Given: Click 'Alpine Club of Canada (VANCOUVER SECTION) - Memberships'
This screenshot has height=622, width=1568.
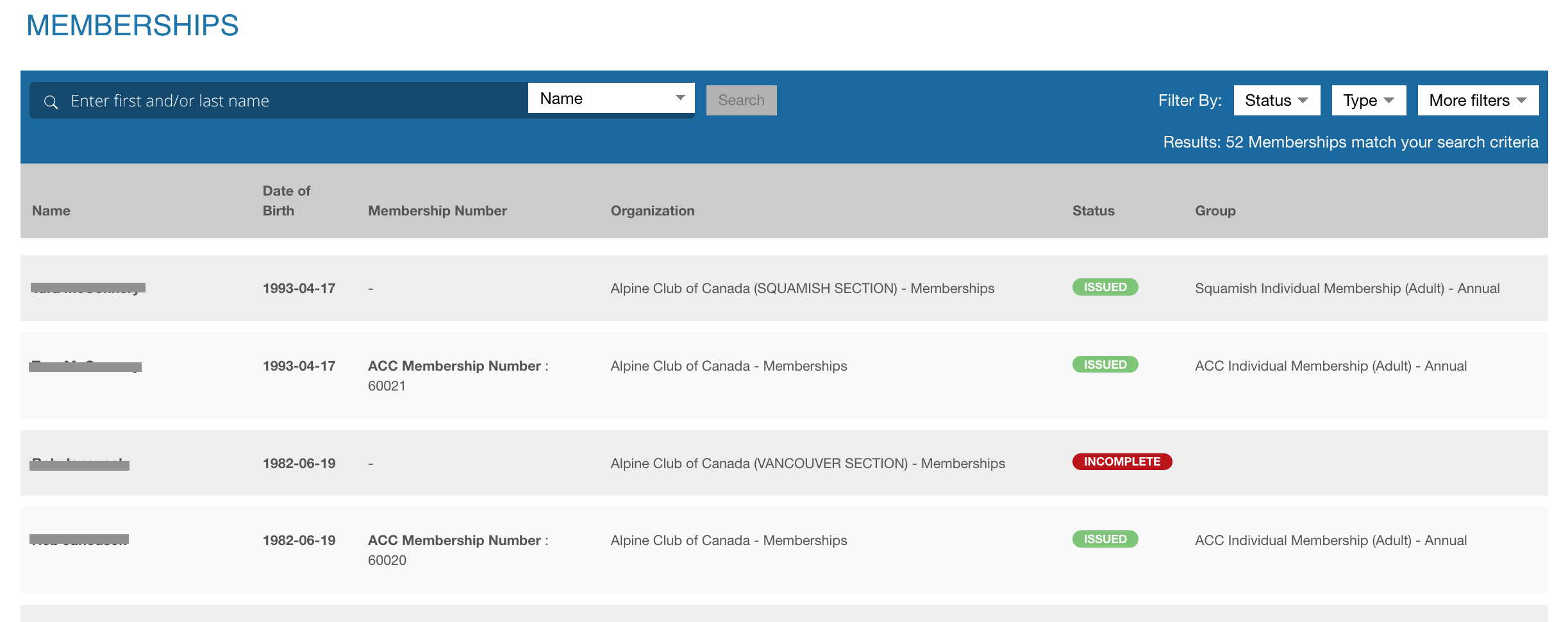Looking at the screenshot, I should [x=808, y=464].
